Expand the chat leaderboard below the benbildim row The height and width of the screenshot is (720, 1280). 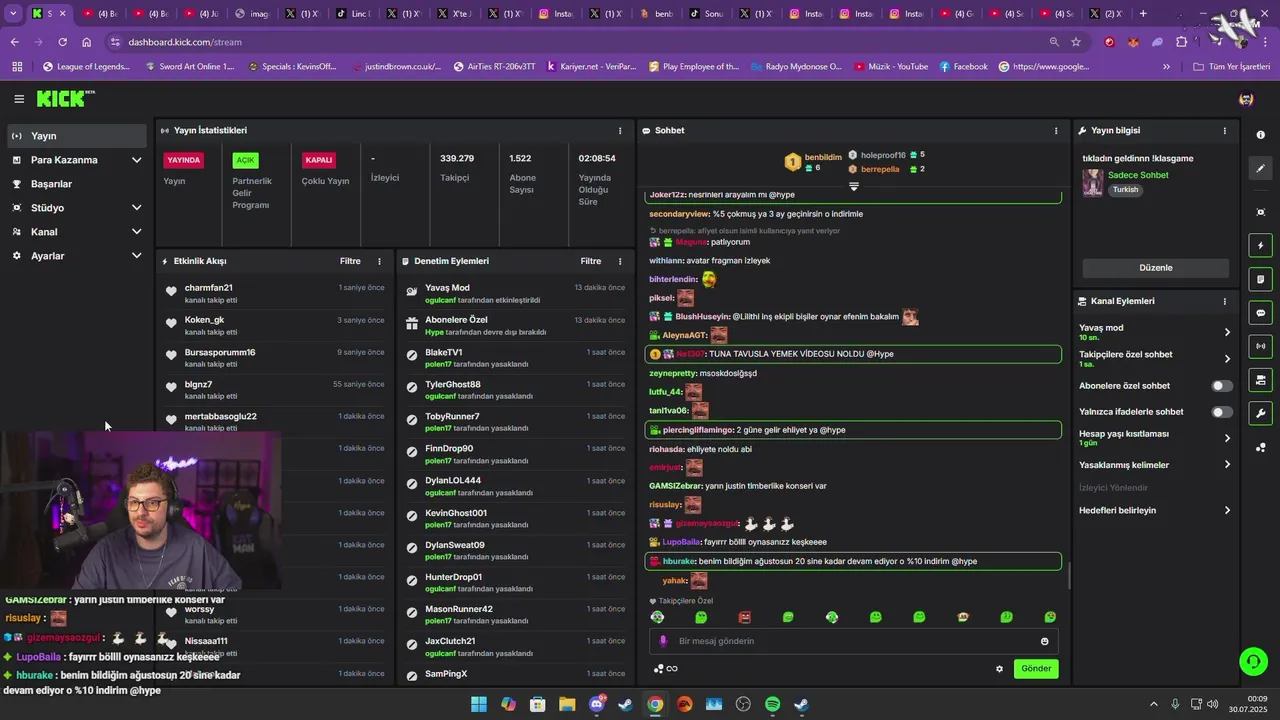pos(854,186)
